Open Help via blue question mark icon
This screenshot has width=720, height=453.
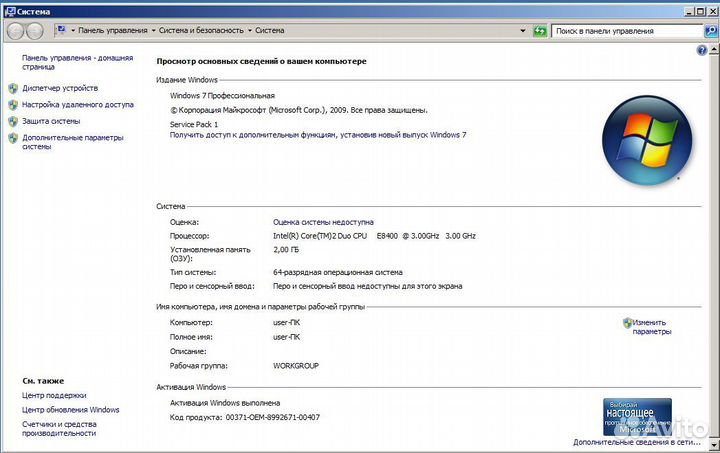tap(702, 50)
